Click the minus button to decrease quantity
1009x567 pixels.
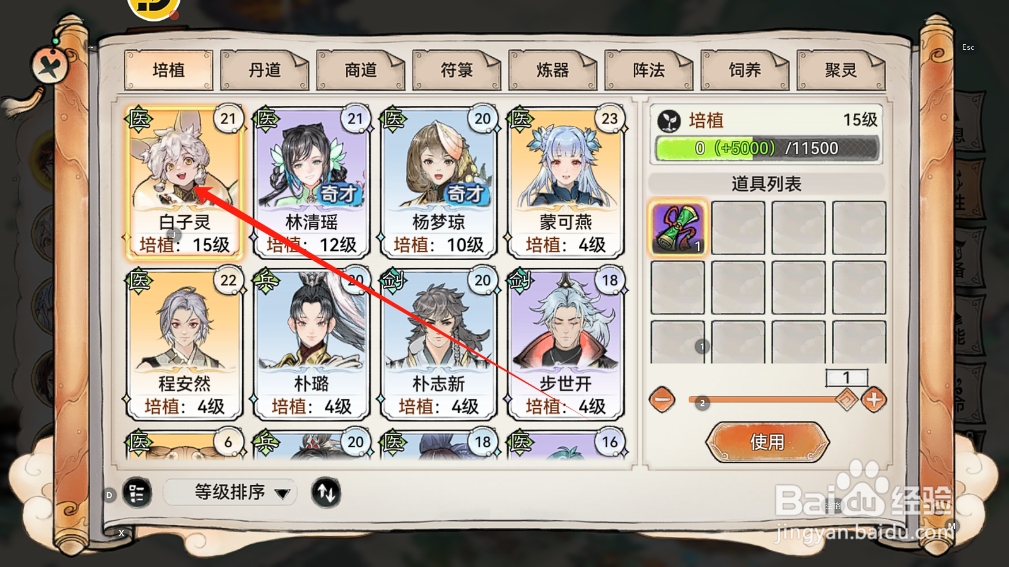[662, 400]
